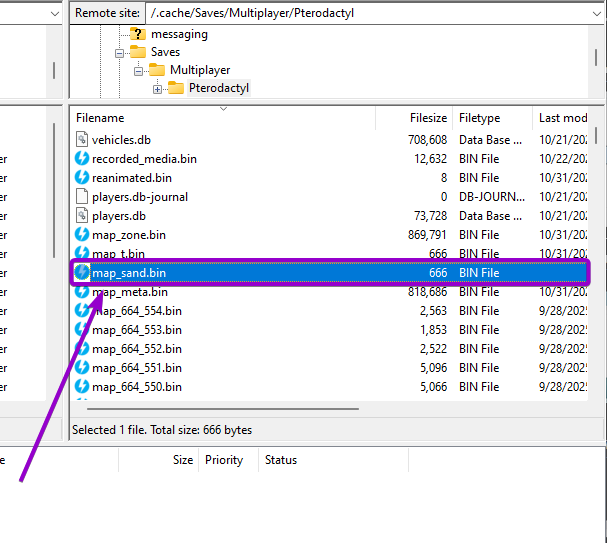
Task: Select the recorded_media.bin file name
Action: (144, 159)
